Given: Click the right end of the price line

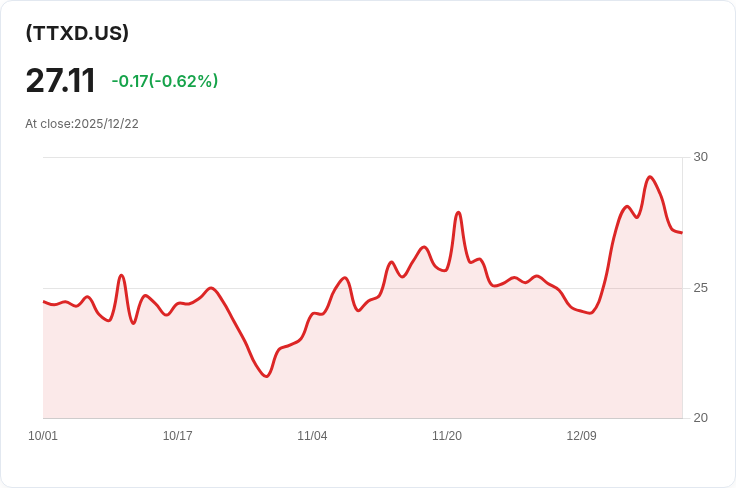Looking at the screenshot, I should click(681, 233).
